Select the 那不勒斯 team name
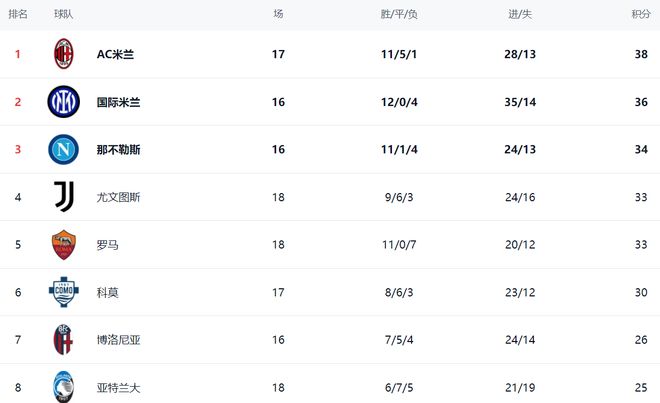This screenshot has width=660, height=403. pos(118,150)
